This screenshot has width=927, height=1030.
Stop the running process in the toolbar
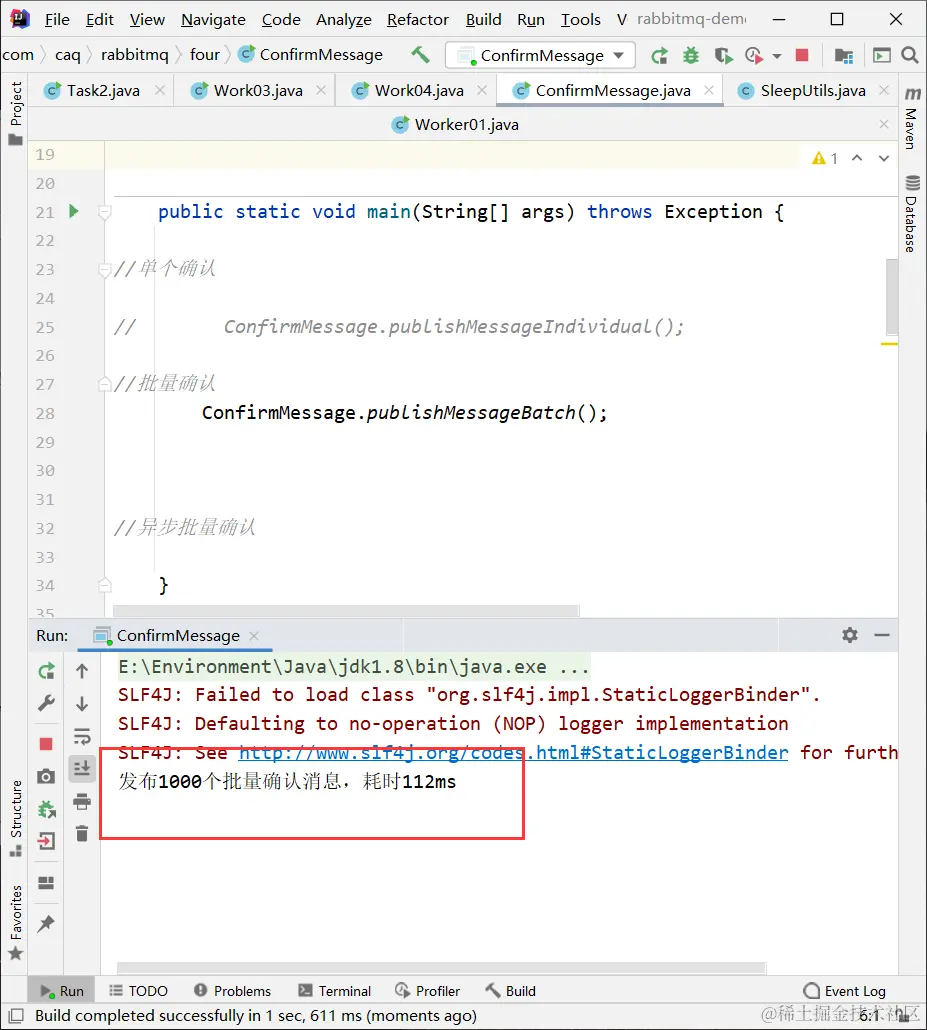(802, 55)
